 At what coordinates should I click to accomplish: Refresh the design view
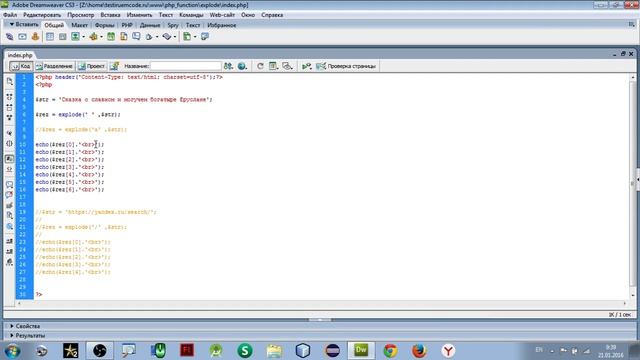tap(260, 66)
